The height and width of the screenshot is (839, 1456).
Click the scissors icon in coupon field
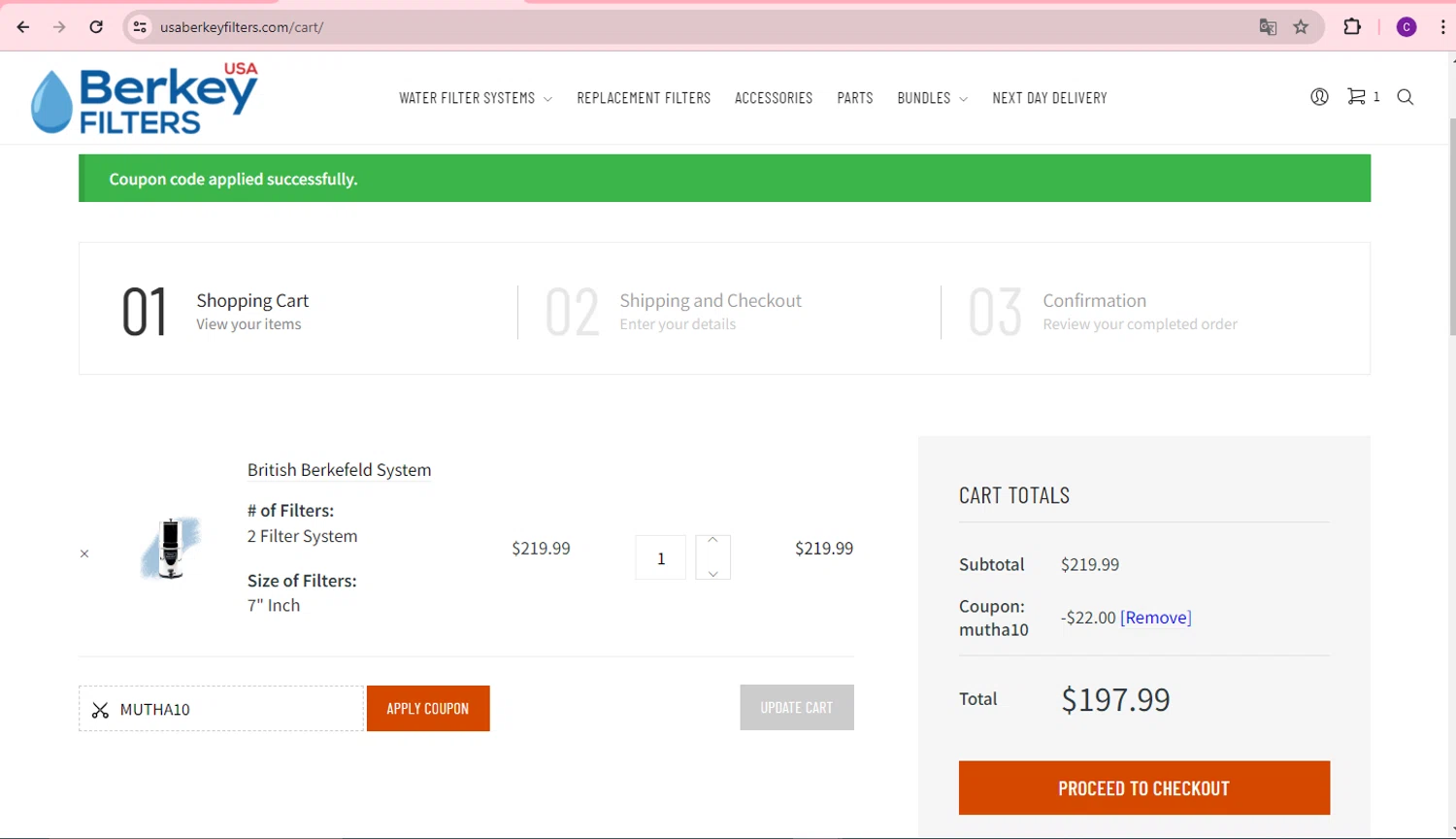coord(100,710)
